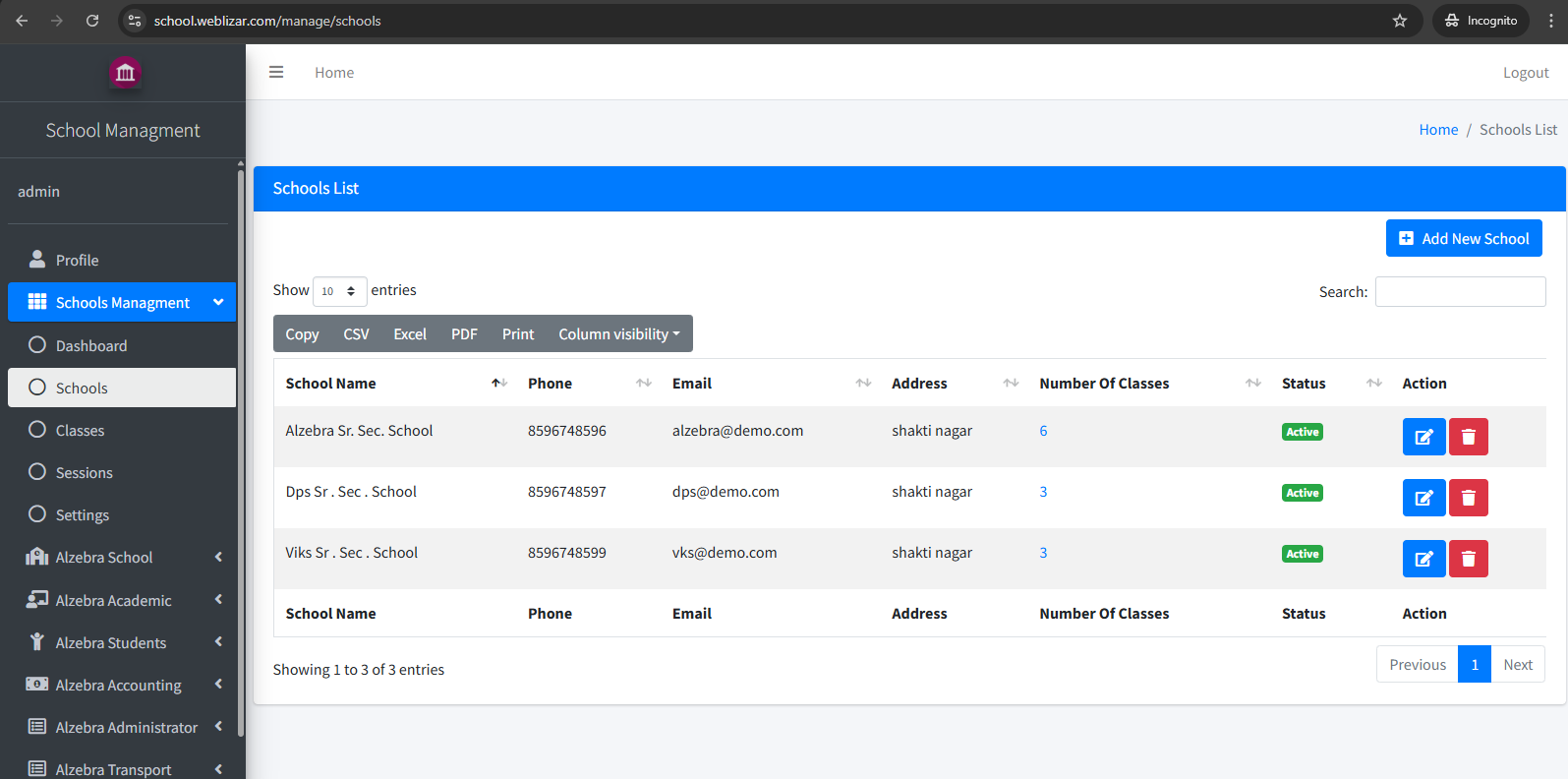Reload the page using browser refresh icon
The image size is (1568, 779).
coord(92,21)
